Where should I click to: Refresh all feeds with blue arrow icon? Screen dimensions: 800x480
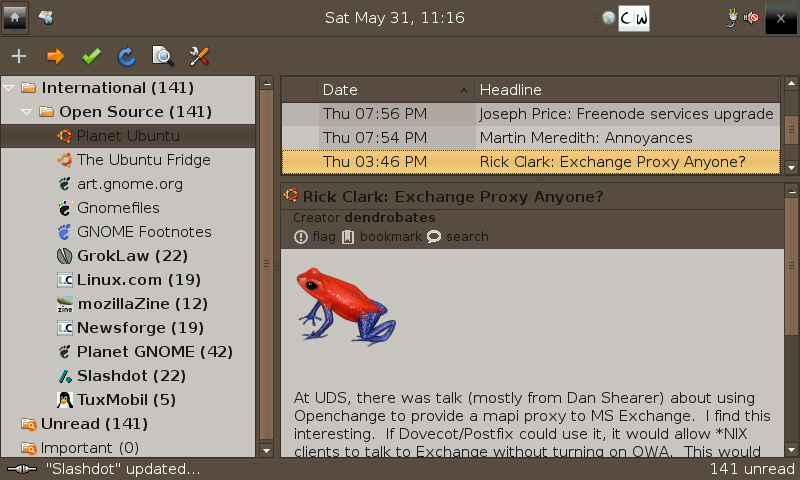127,56
